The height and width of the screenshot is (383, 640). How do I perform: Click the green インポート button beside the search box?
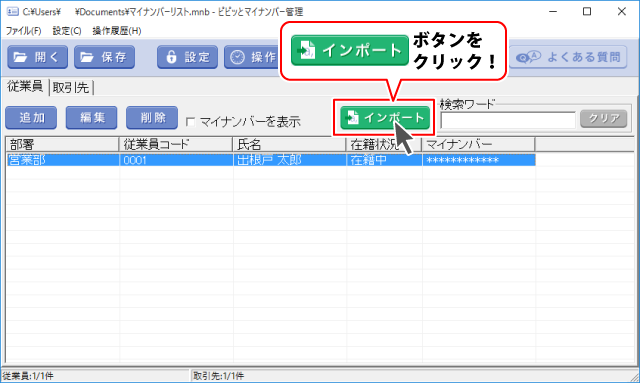pyautogui.click(x=385, y=118)
